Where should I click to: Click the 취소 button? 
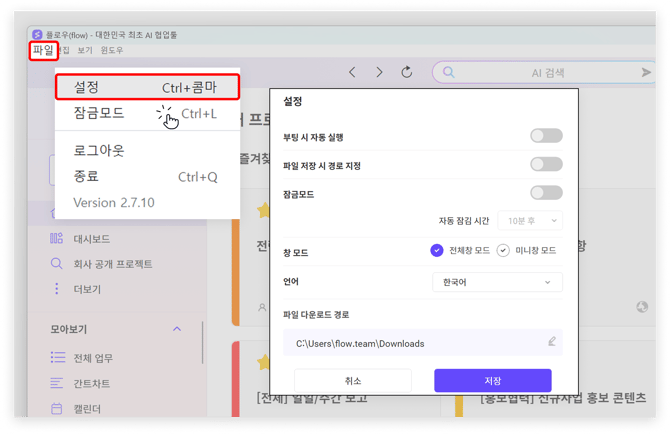[353, 381]
